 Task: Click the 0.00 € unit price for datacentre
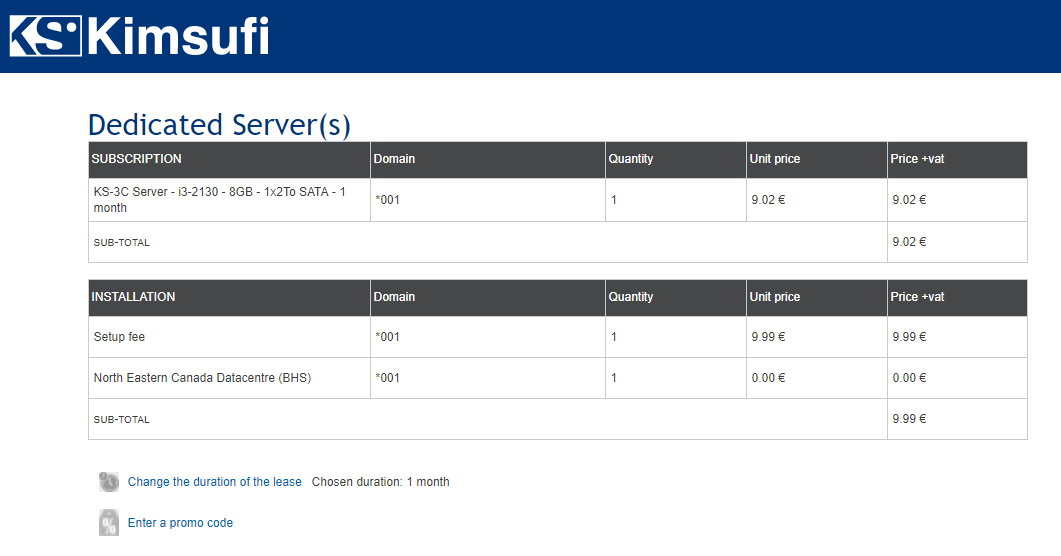pos(768,378)
